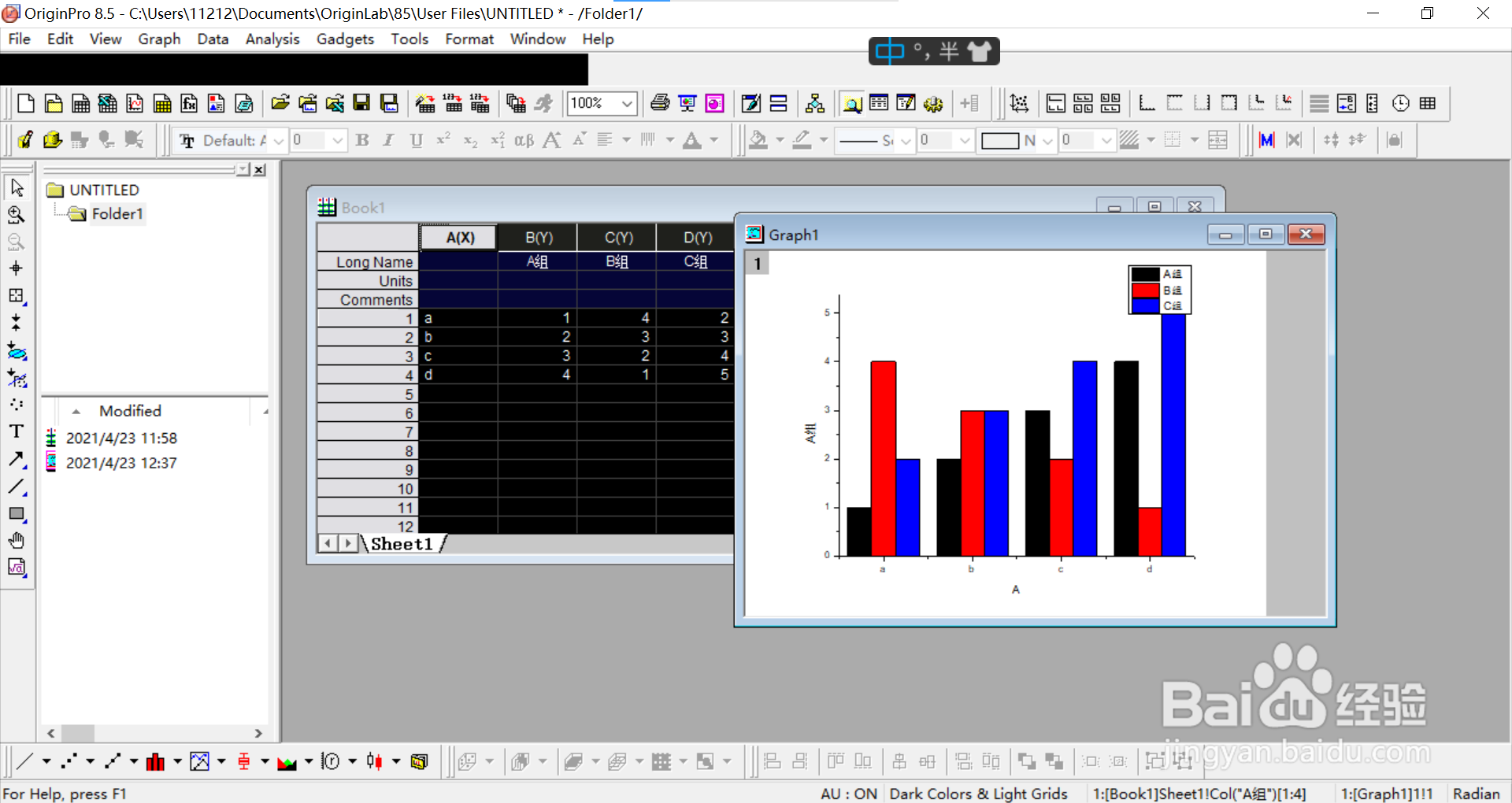Click the A(X) column header
1512x803 pixels.
(x=460, y=237)
